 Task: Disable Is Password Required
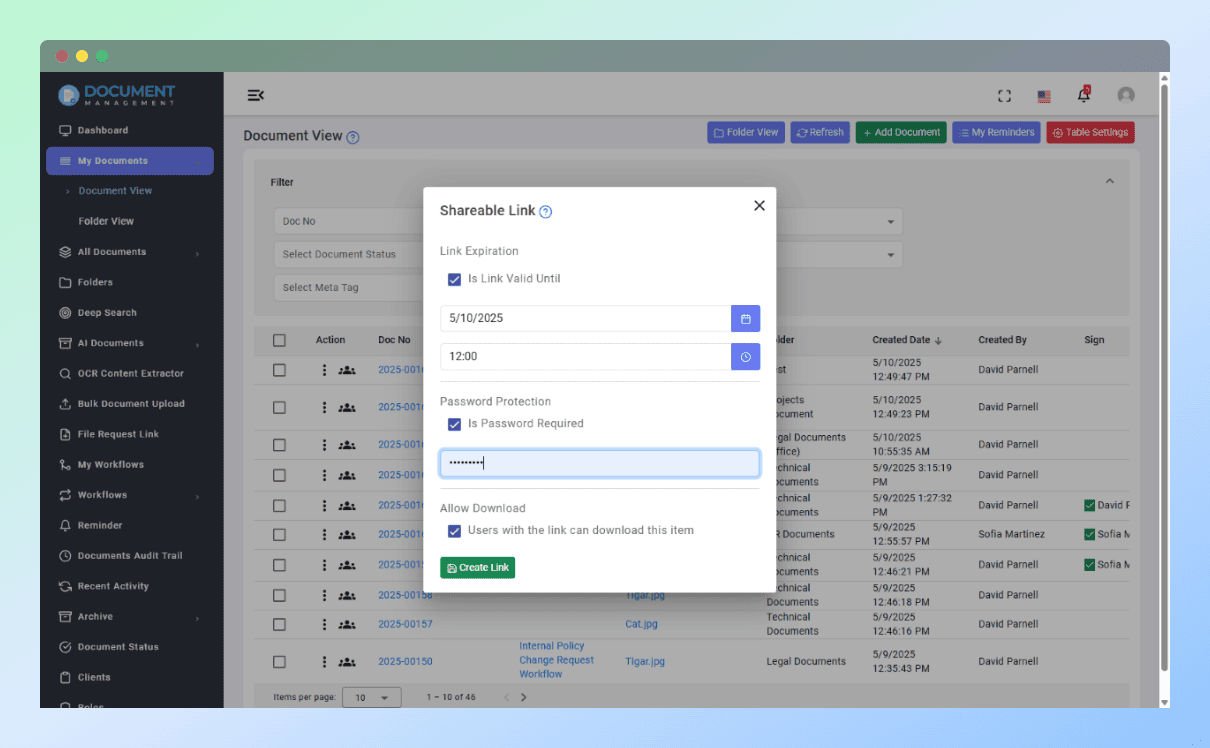click(x=455, y=424)
